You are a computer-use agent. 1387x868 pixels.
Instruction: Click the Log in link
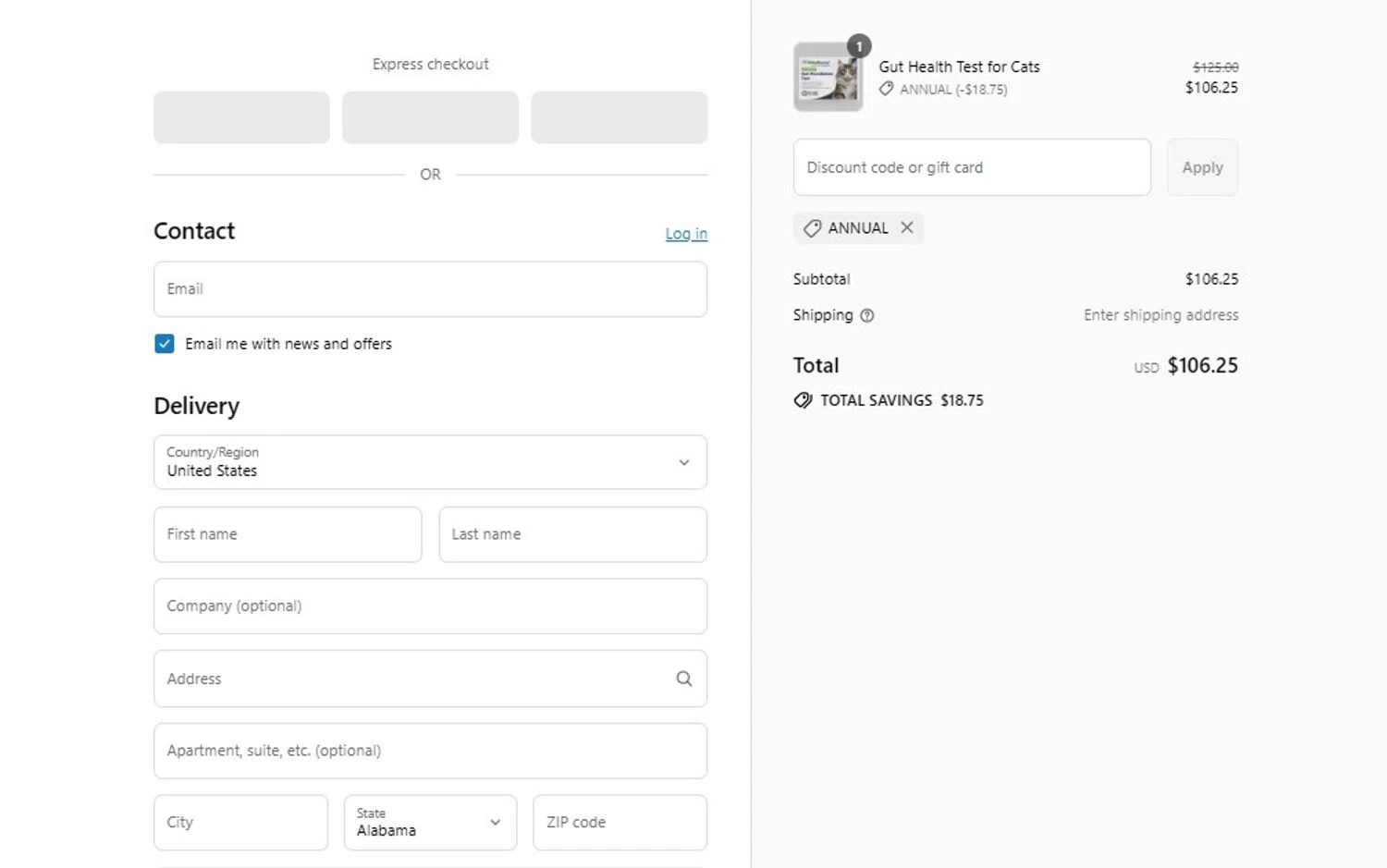(686, 234)
